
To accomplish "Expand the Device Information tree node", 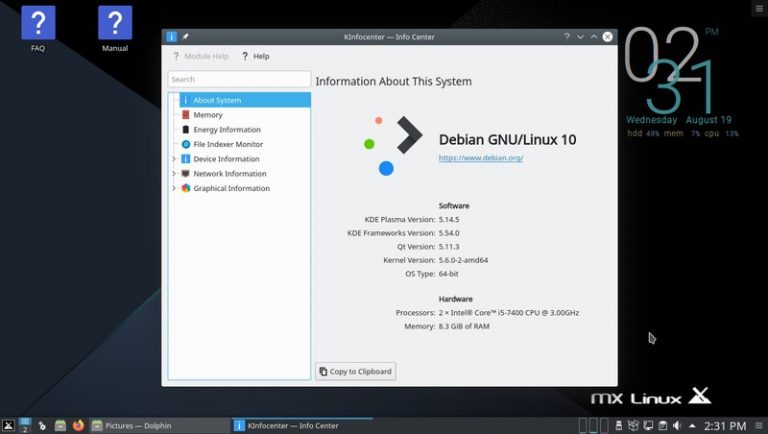I will point(174,159).
